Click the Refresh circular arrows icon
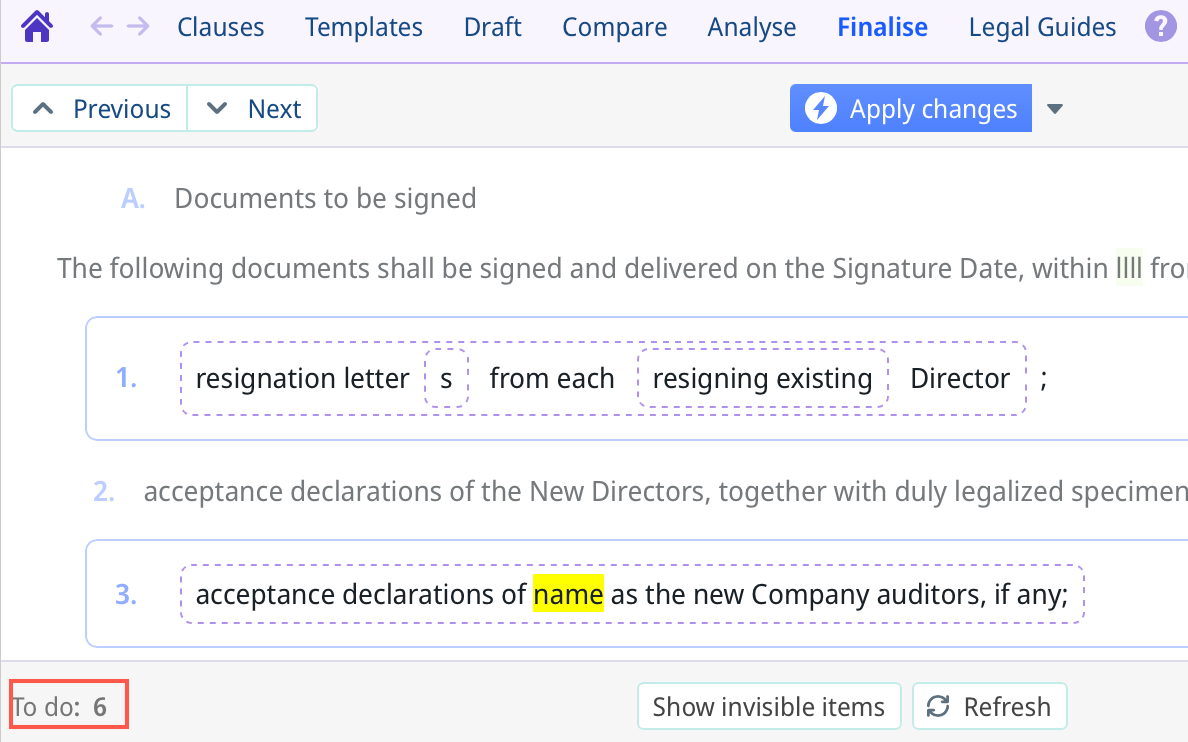Image resolution: width=1188 pixels, height=742 pixels. [938, 707]
